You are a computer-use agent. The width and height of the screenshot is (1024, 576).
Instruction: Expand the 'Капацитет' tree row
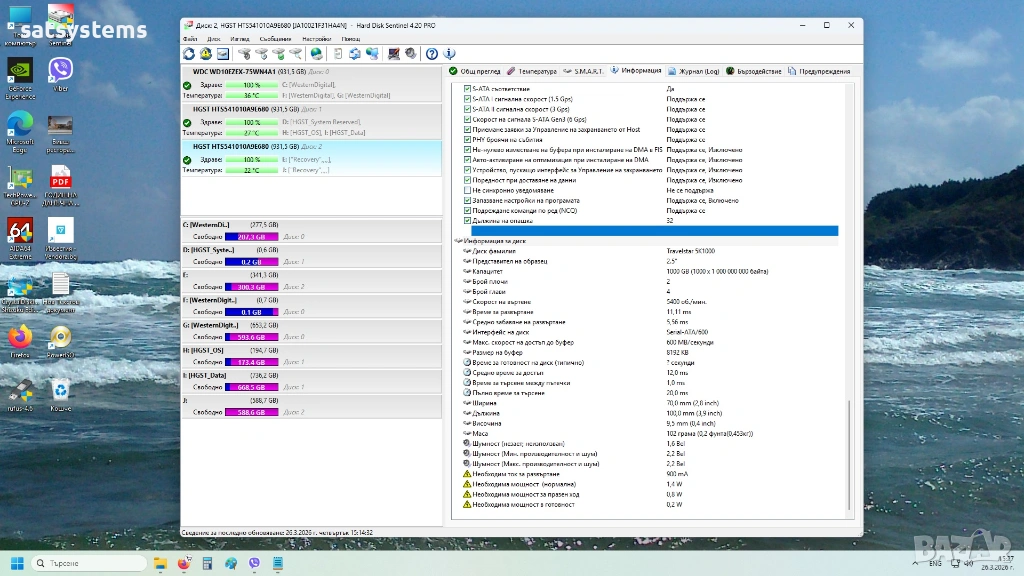pyautogui.click(x=467, y=271)
